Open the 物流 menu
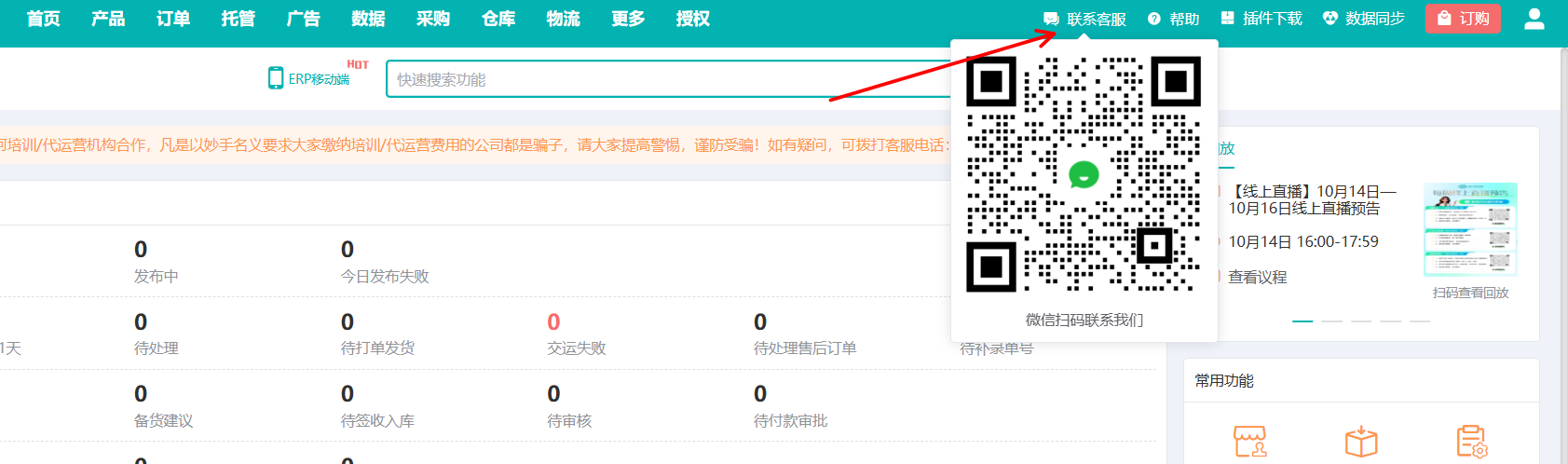This screenshot has height=464, width=1568. [x=564, y=19]
